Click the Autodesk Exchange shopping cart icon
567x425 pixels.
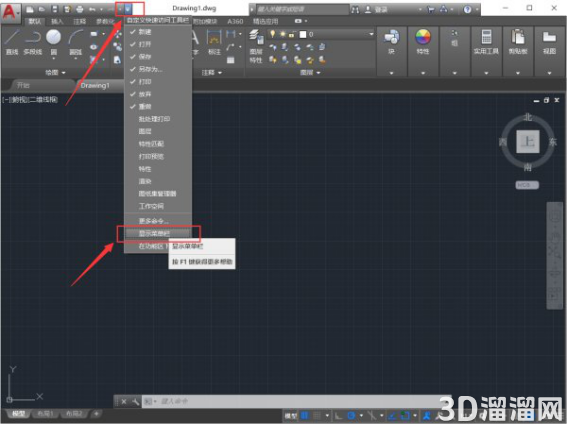[x=431, y=10]
